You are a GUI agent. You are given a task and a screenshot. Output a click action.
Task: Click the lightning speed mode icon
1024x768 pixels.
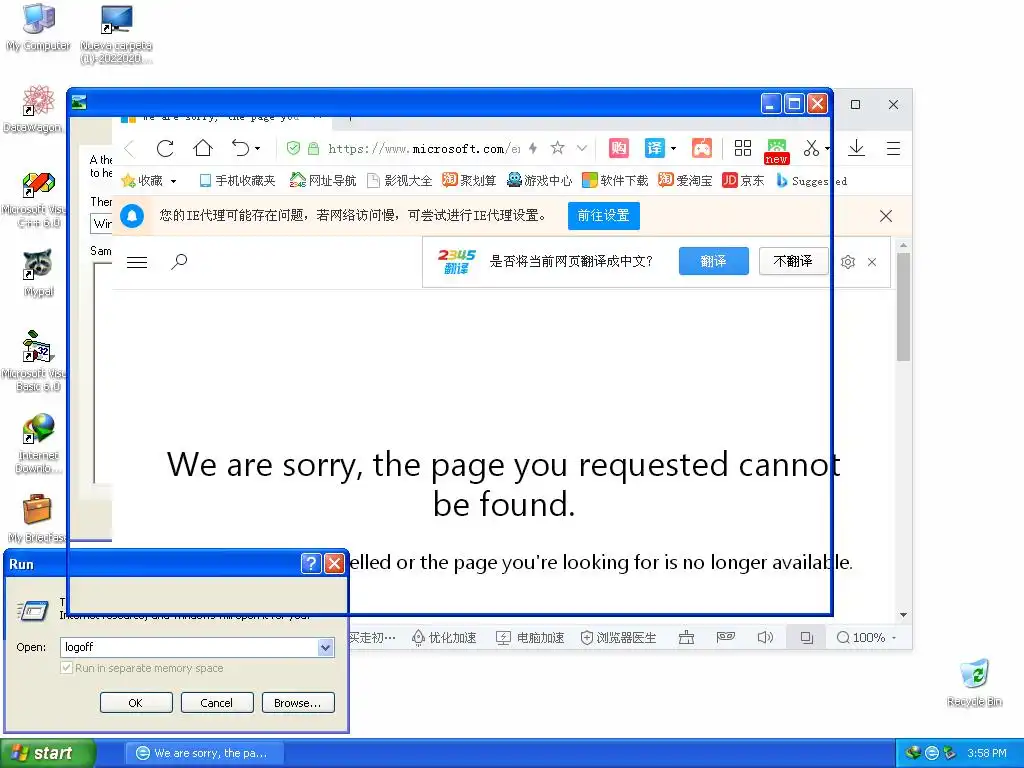pyautogui.click(x=533, y=148)
